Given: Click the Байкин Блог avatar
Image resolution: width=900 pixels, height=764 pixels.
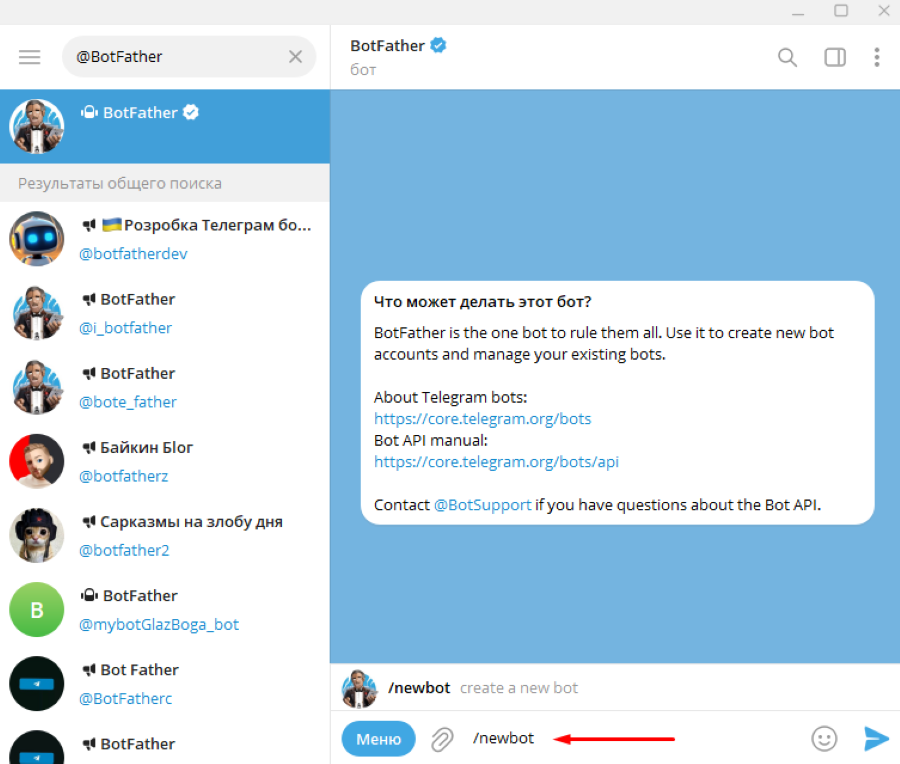Looking at the screenshot, I should pos(37,461).
